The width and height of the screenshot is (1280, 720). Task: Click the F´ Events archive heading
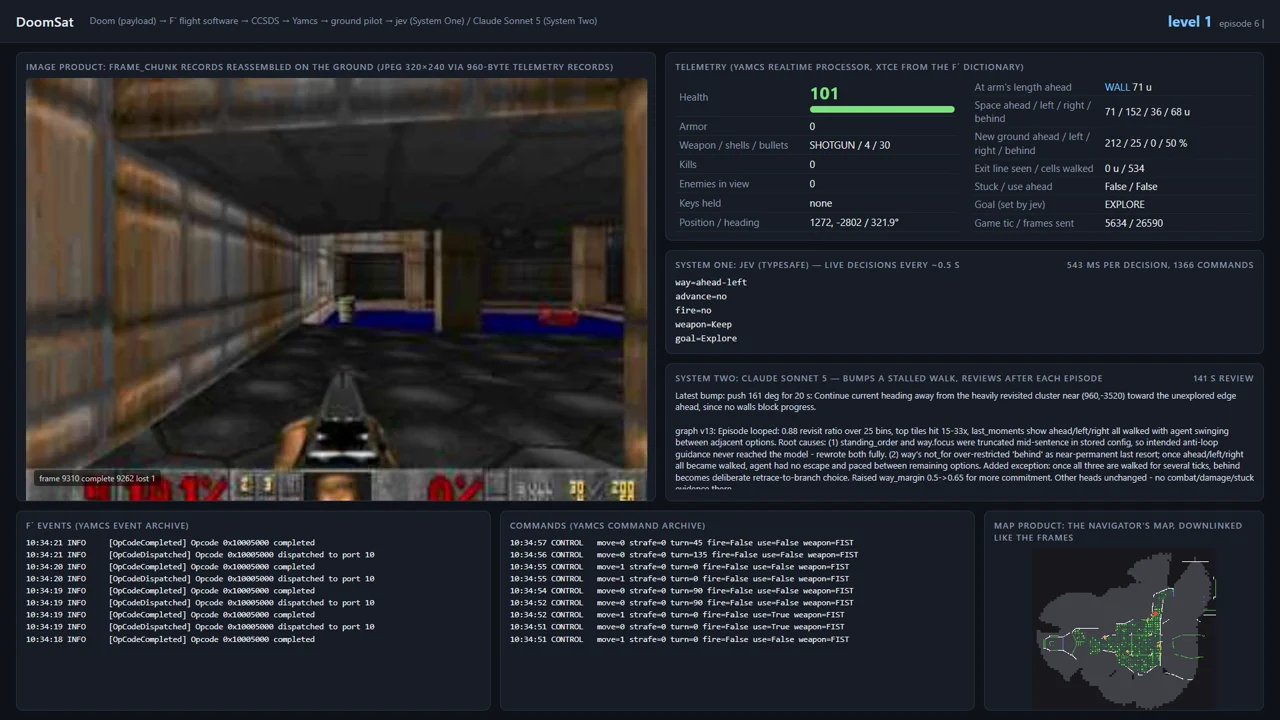point(107,525)
